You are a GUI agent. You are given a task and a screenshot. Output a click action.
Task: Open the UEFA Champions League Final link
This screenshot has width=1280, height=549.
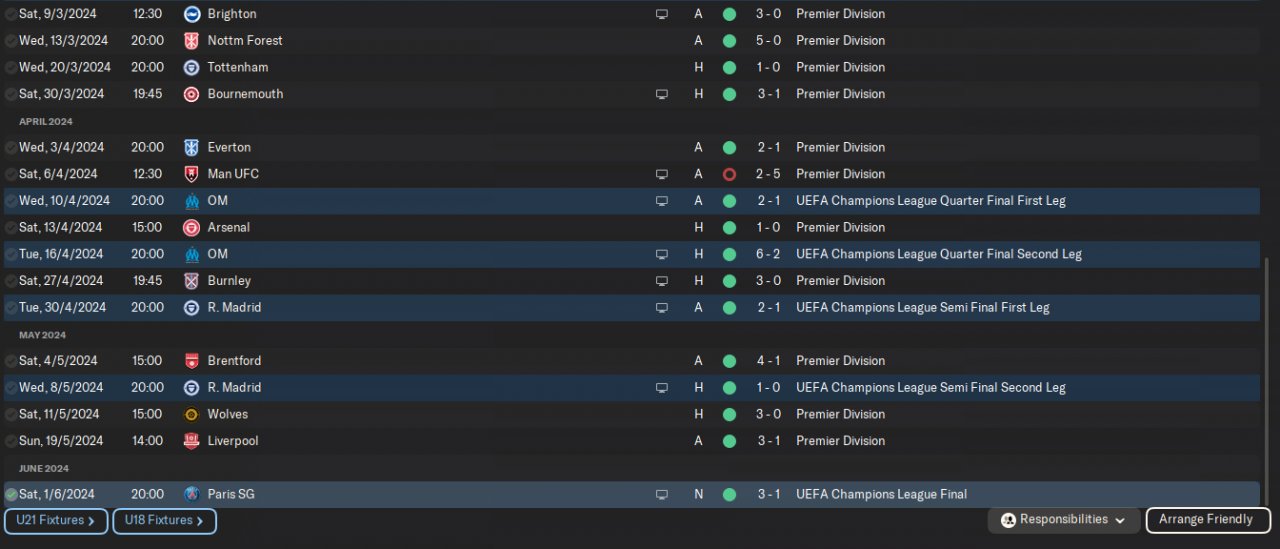[881, 494]
